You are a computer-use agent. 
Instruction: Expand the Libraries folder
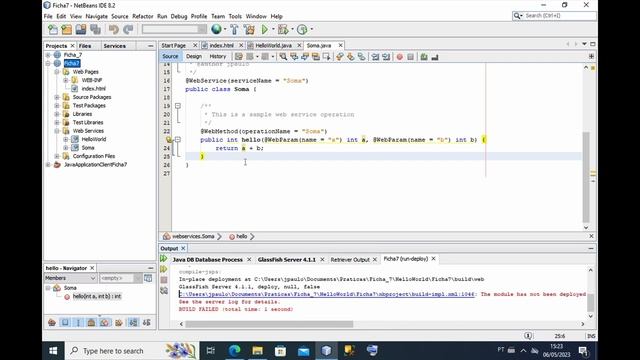click(57, 114)
